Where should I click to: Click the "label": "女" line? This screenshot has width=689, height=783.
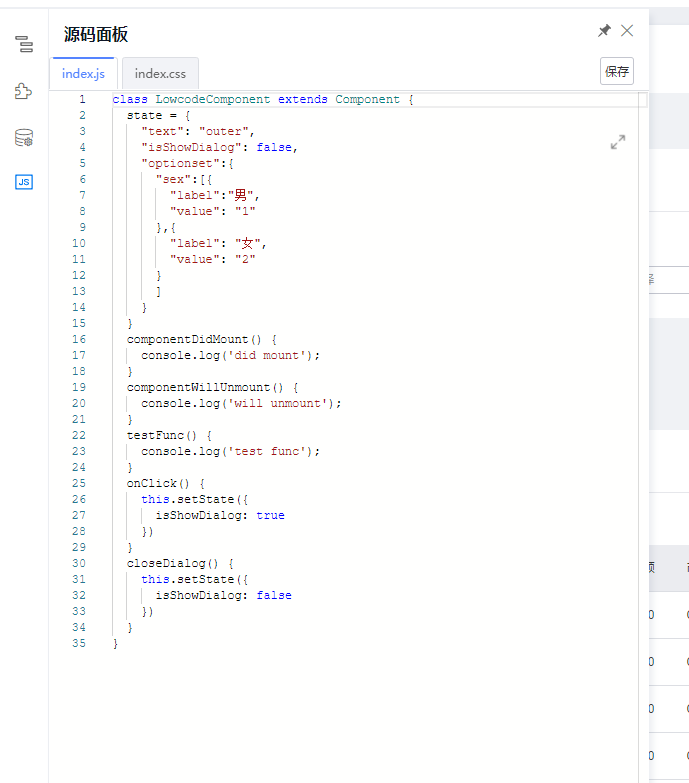(x=218, y=243)
